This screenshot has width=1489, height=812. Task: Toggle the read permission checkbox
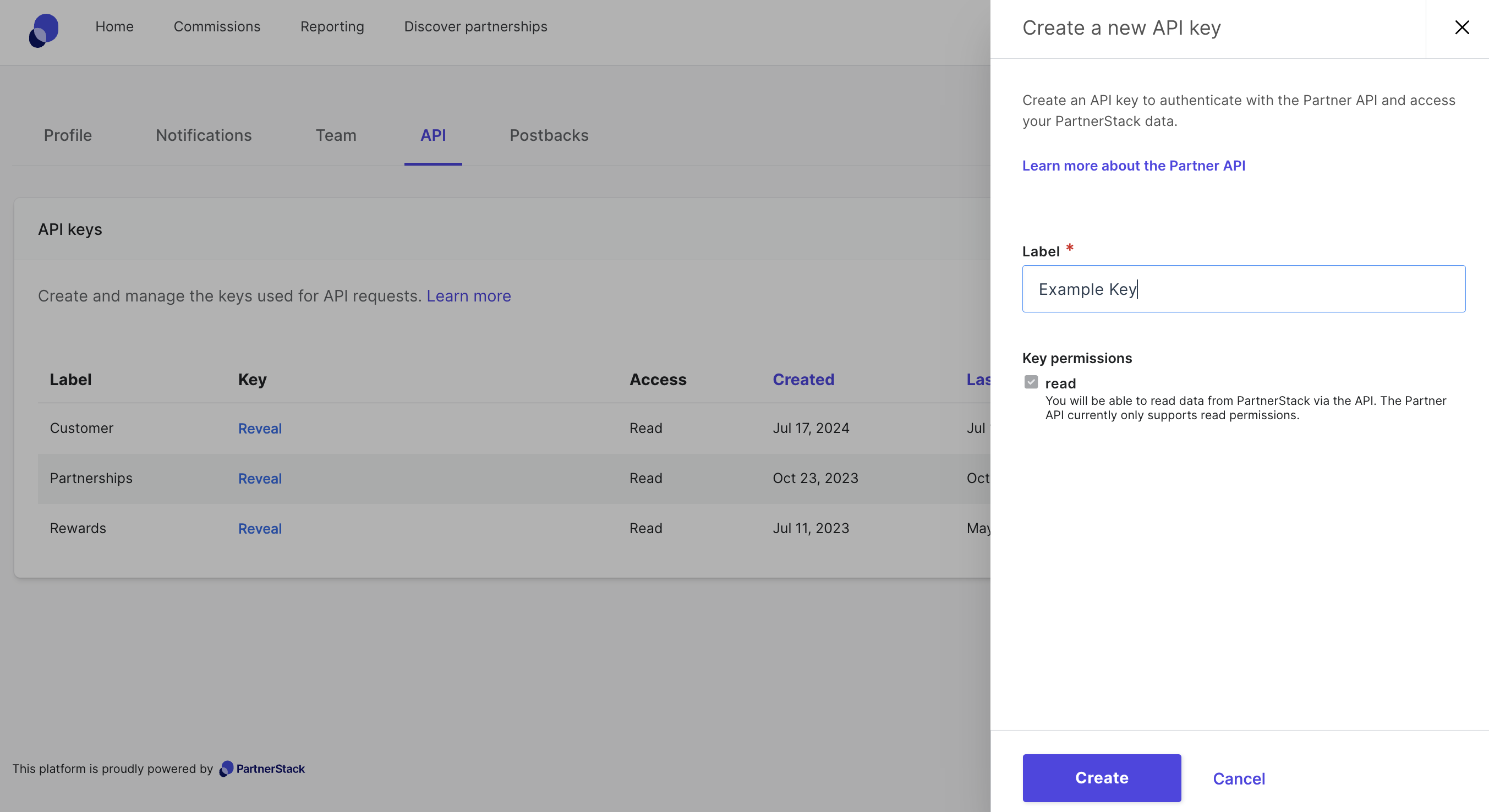(x=1031, y=382)
